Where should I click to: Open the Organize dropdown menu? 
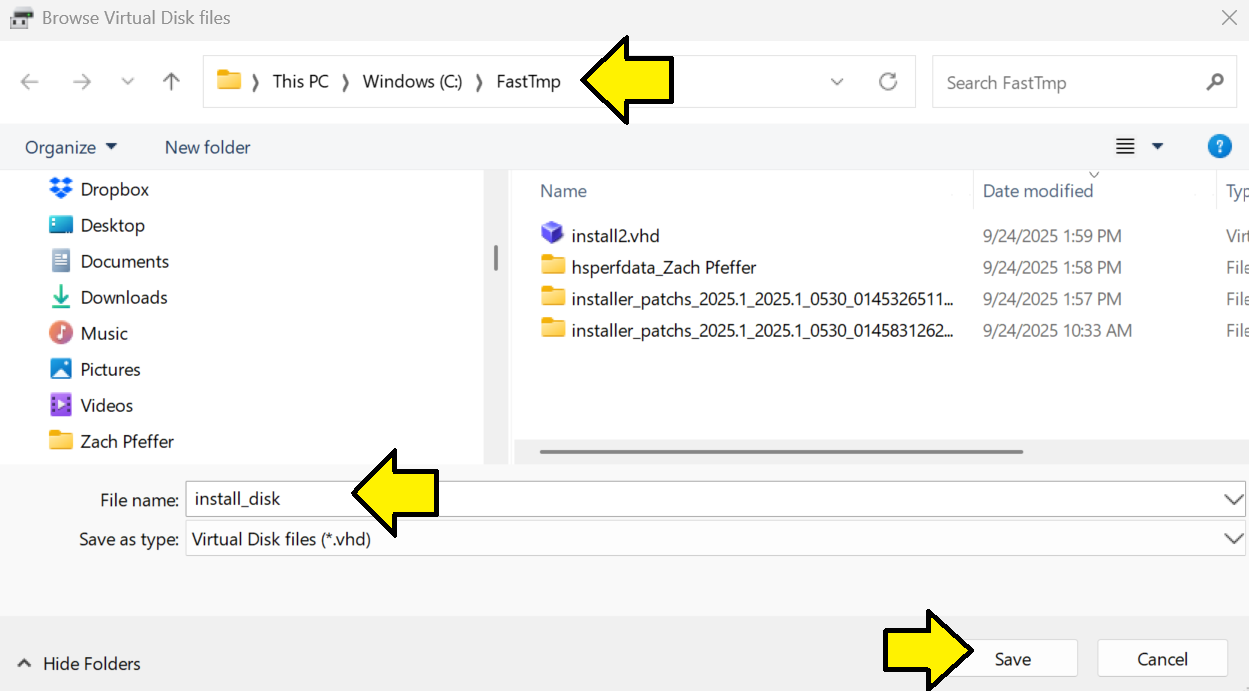[x=70, y=146]
